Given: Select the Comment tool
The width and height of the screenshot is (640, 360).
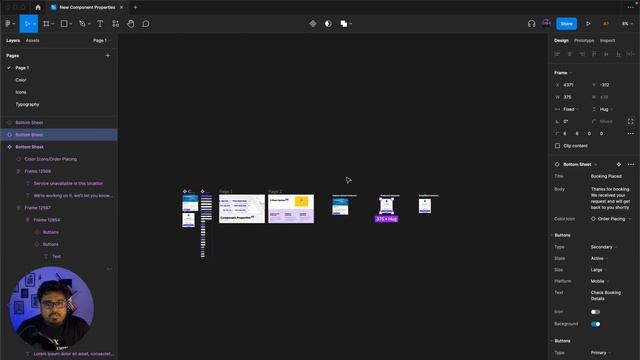Looking at the screenshot, I should click(146, 24).
